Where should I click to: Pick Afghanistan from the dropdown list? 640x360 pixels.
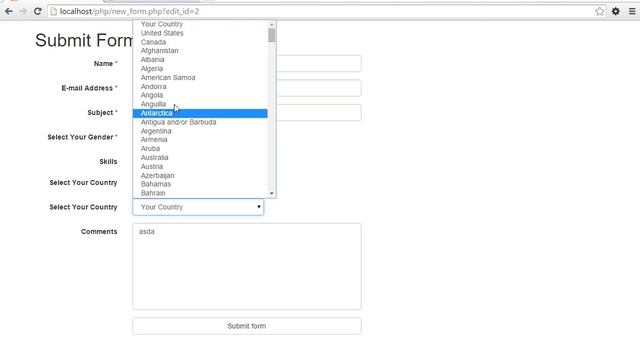point(200,51)
